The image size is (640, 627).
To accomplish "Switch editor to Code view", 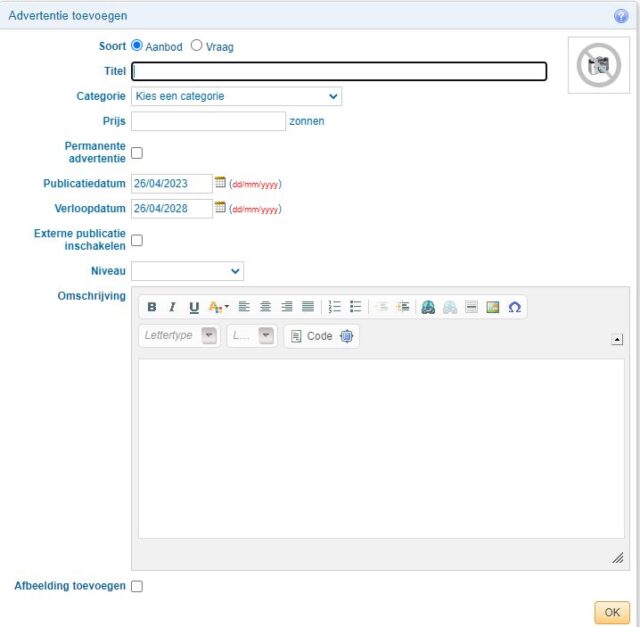I will 312,336.
